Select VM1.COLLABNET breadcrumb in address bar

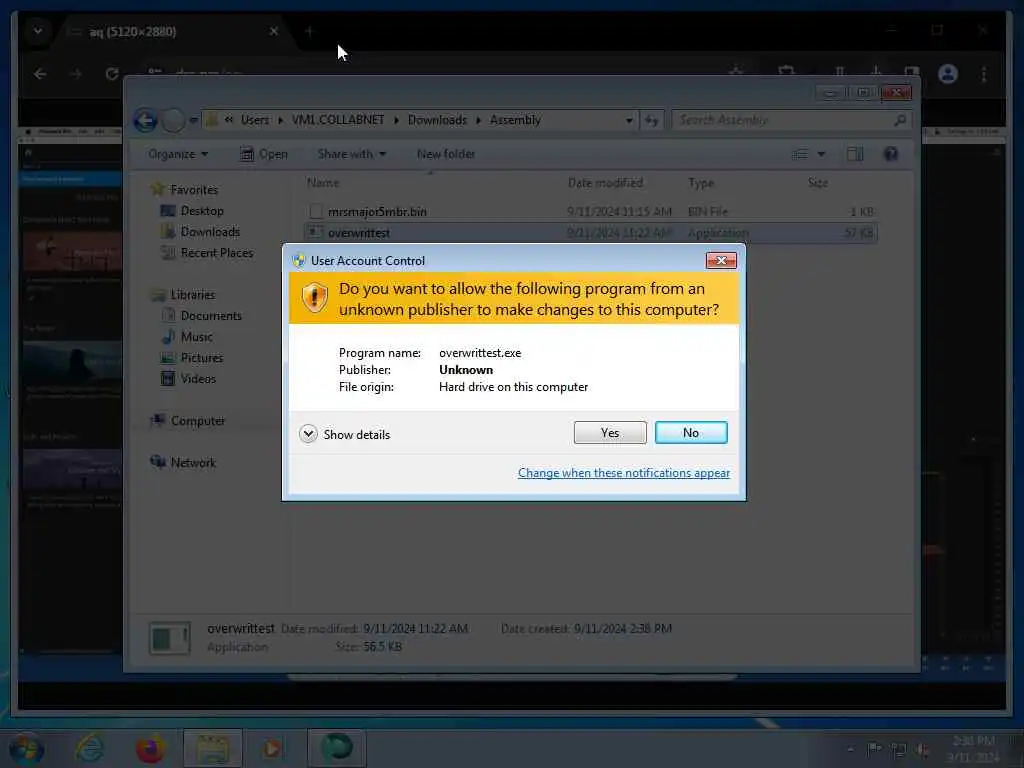click(338, 120)
